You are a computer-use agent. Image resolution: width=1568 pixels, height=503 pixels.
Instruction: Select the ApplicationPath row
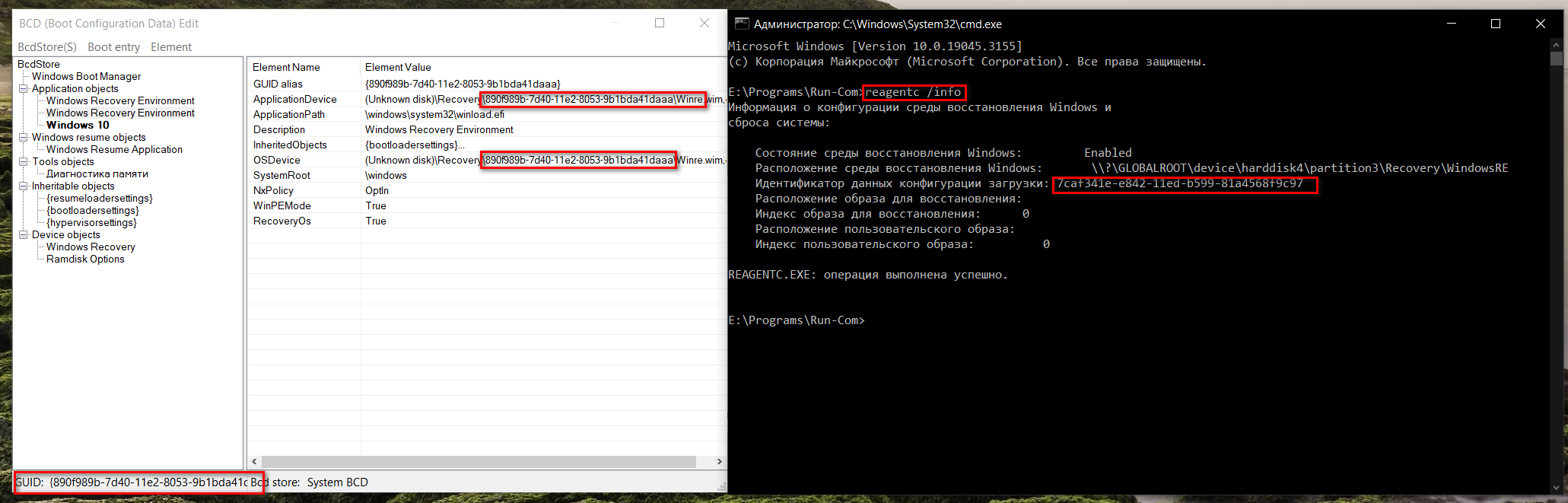[487, 114]
